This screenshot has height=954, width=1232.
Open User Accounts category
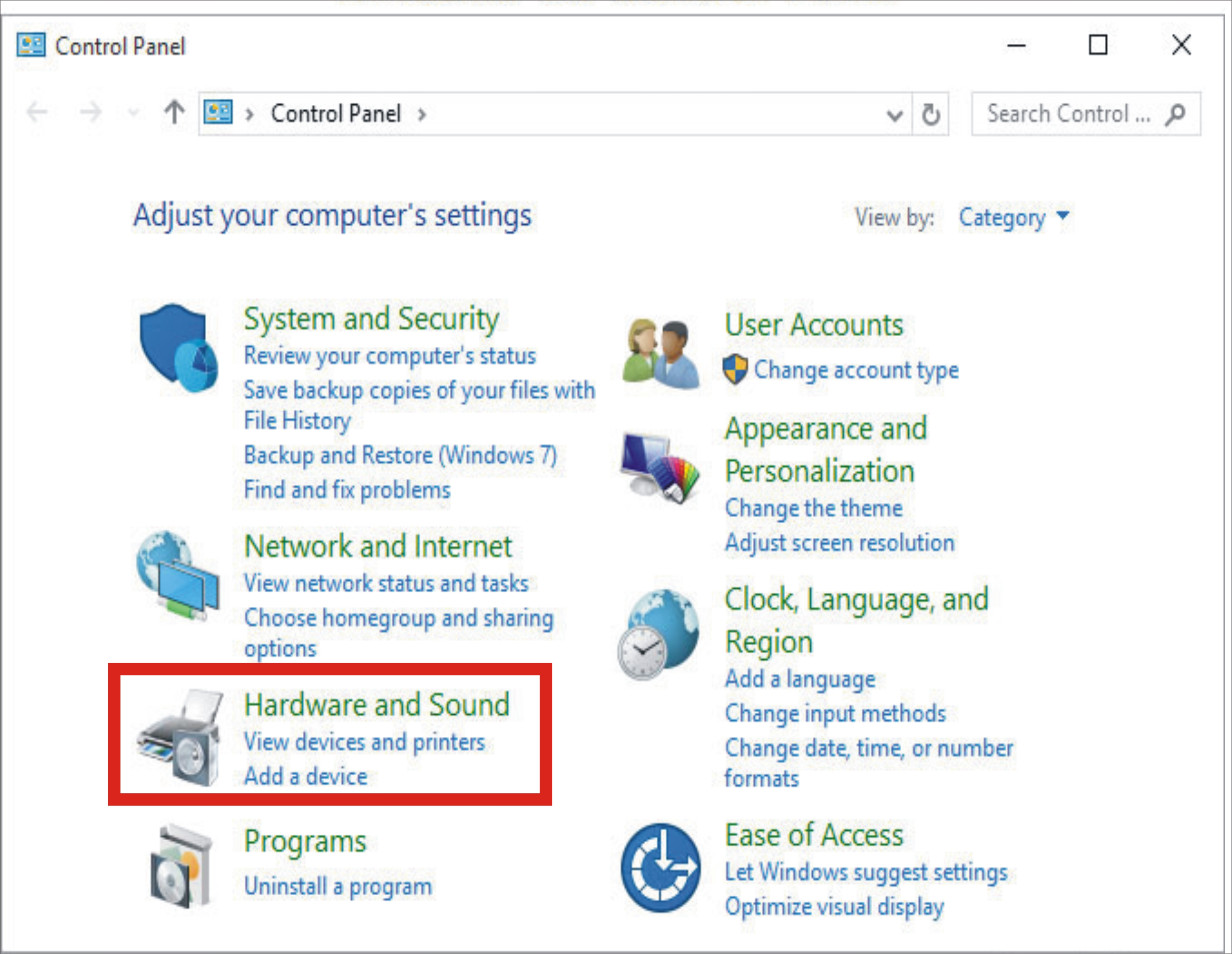pyautogui.click(x=814, y=325)
